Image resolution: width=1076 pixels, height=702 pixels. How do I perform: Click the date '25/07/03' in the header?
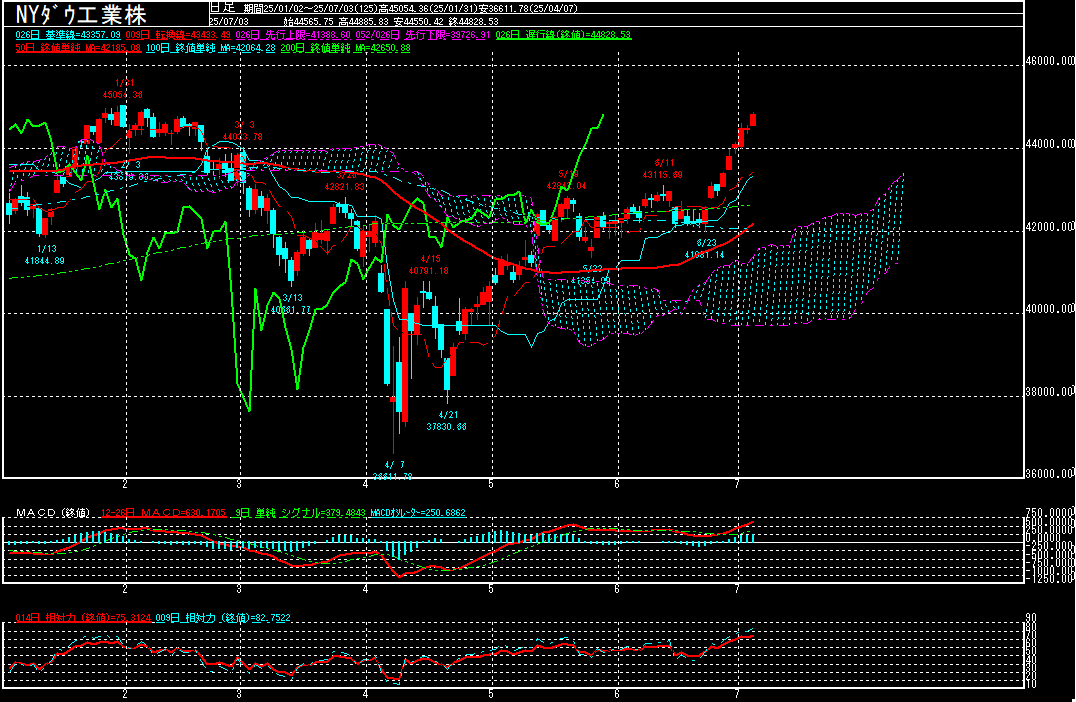(229, 21)
